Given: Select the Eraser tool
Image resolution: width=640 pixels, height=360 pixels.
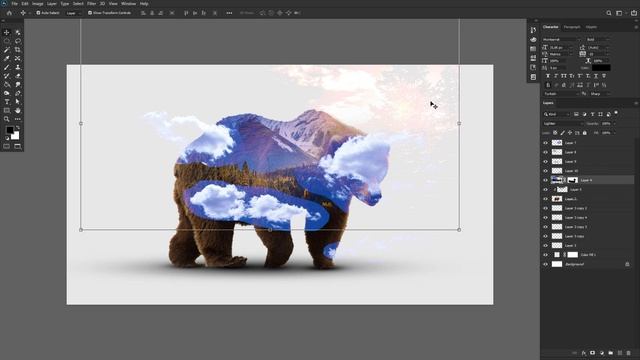Looking at the screenshot, I should point(18,76).
